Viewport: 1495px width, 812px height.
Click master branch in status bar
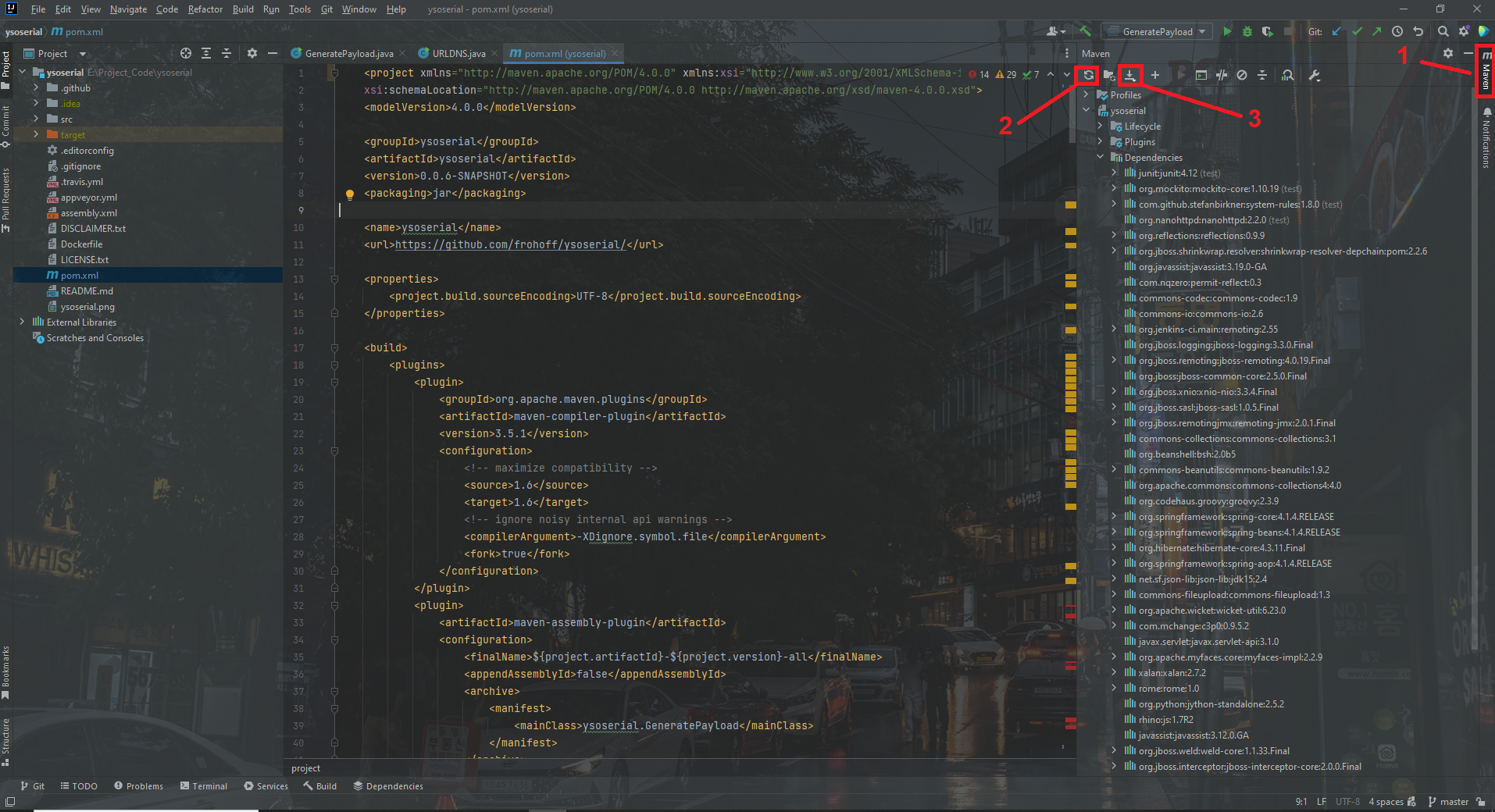(1448, 801)
